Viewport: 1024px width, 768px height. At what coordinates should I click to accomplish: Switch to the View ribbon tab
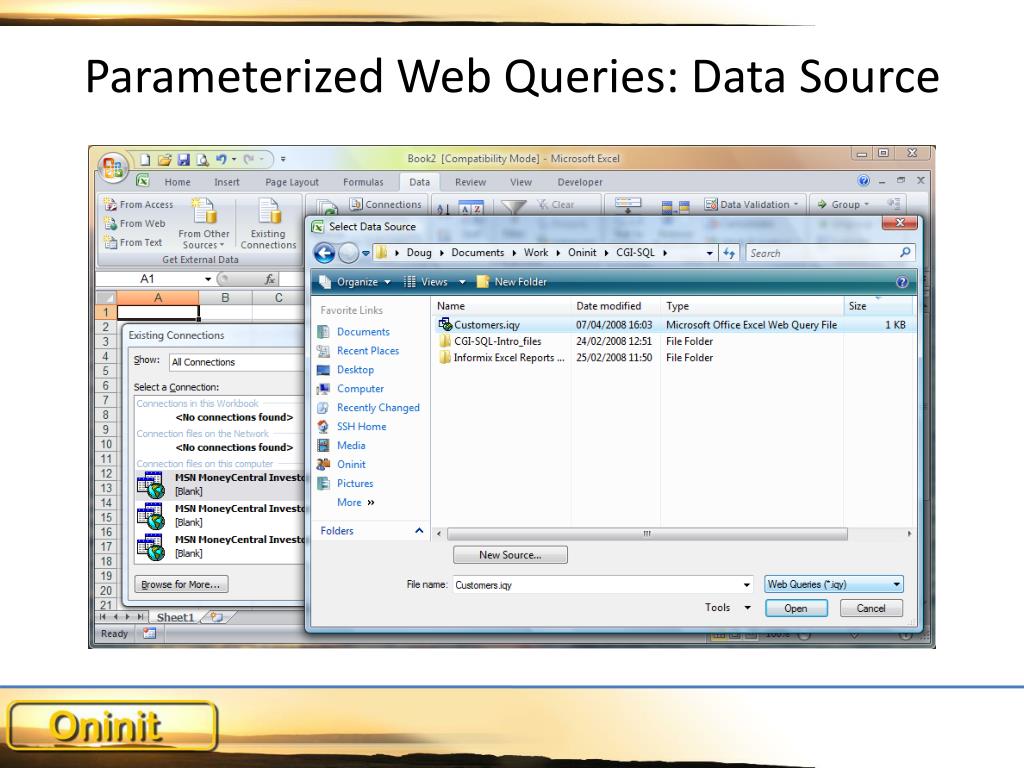(520, 182)
